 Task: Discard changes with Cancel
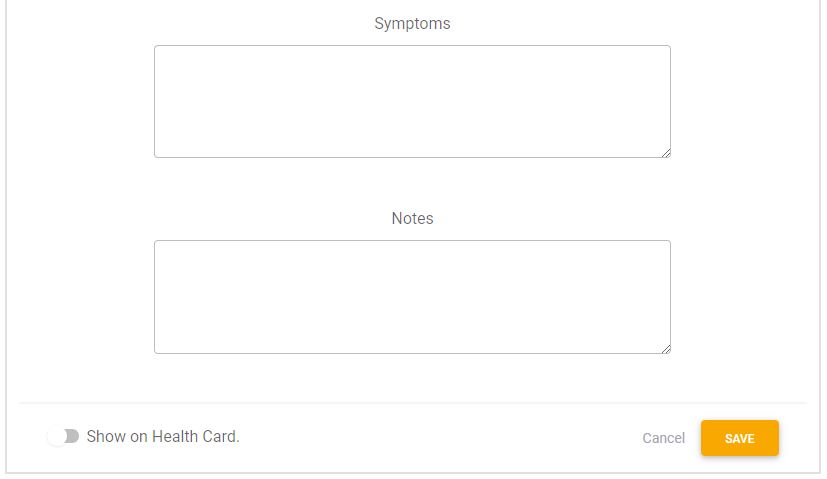point(663,438)
